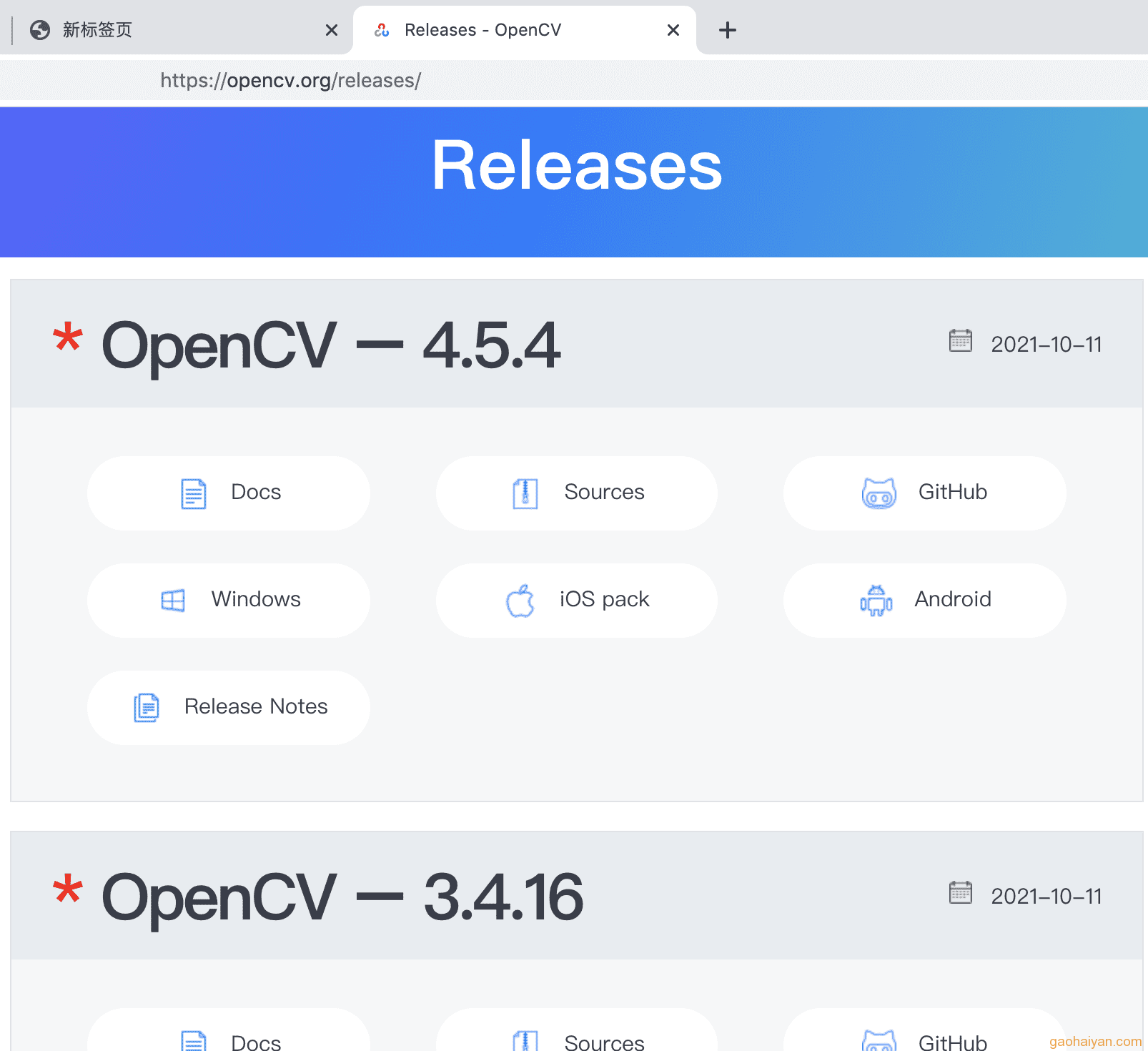
Task: Click the 2021-10-11 date of 4.5.4
Action: pos(1046,345)
